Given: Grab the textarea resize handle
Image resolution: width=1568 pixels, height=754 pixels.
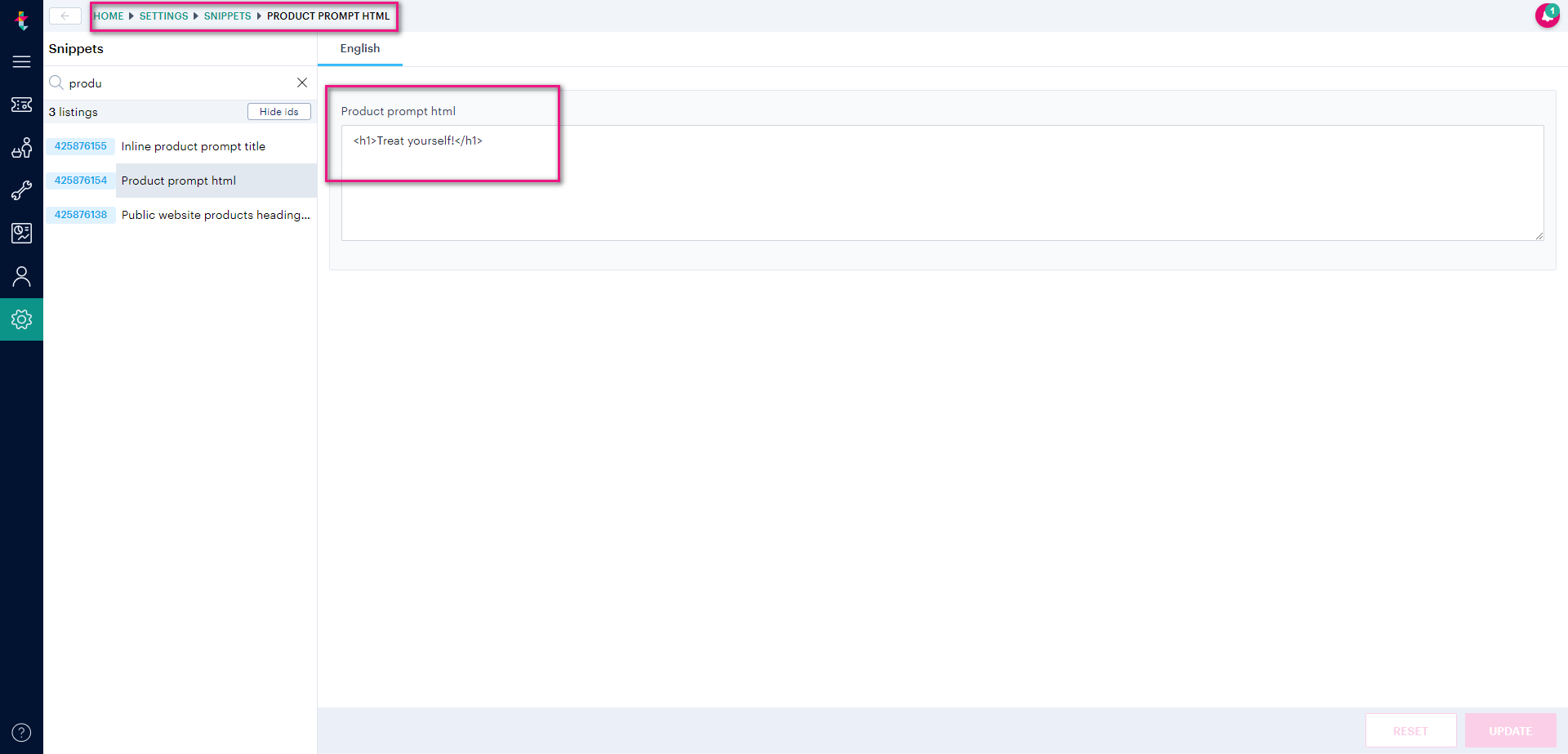Looking at the screenshot, I should click(1539, 236).
